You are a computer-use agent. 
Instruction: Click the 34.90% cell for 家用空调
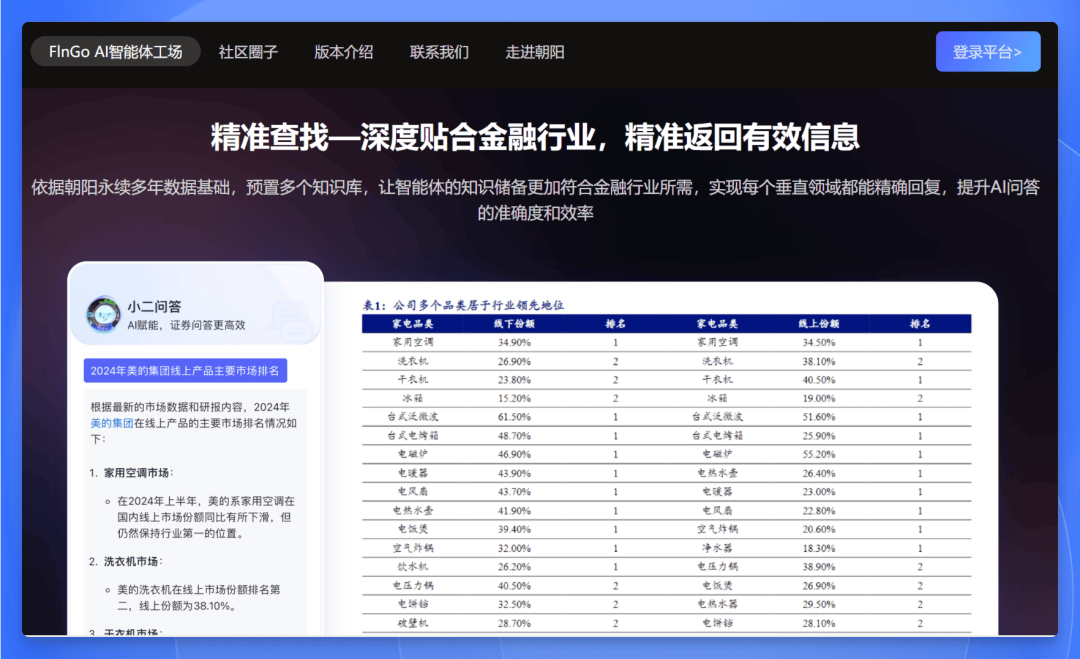(514, 342)
